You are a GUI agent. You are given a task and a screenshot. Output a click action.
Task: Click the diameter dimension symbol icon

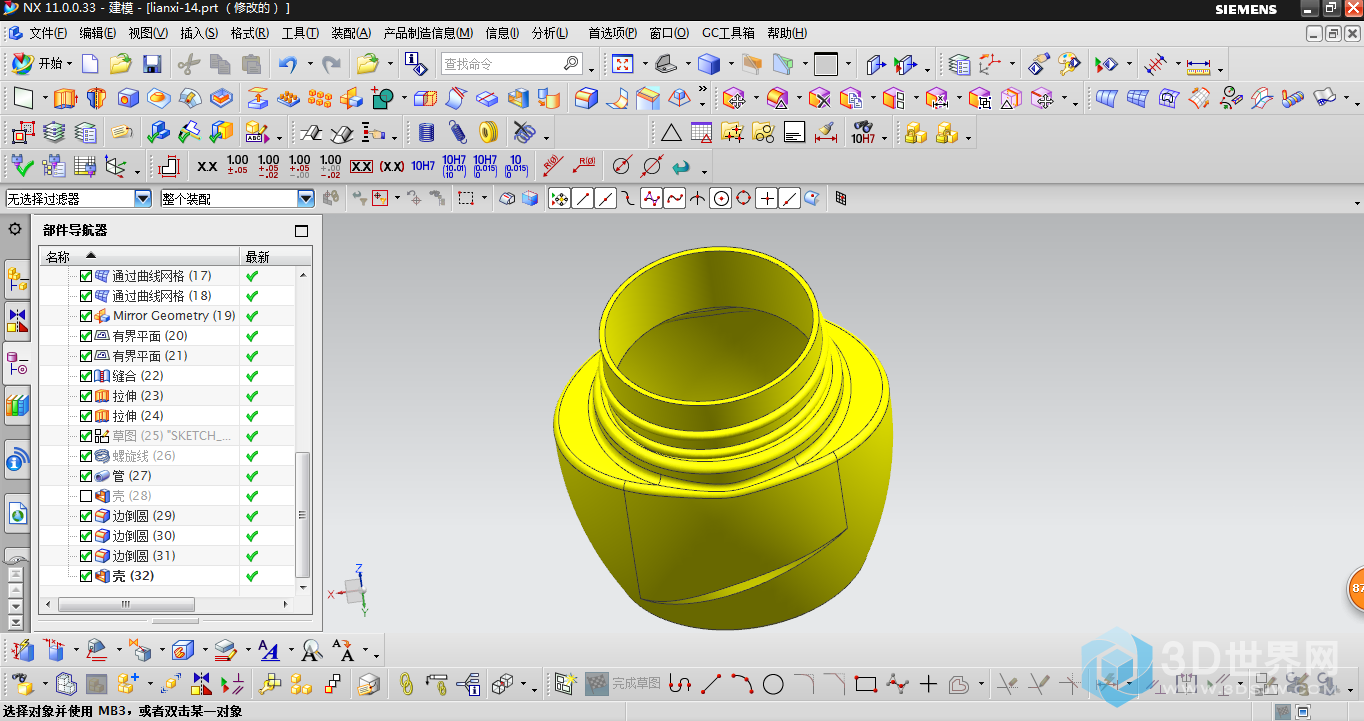coord(622,166)
